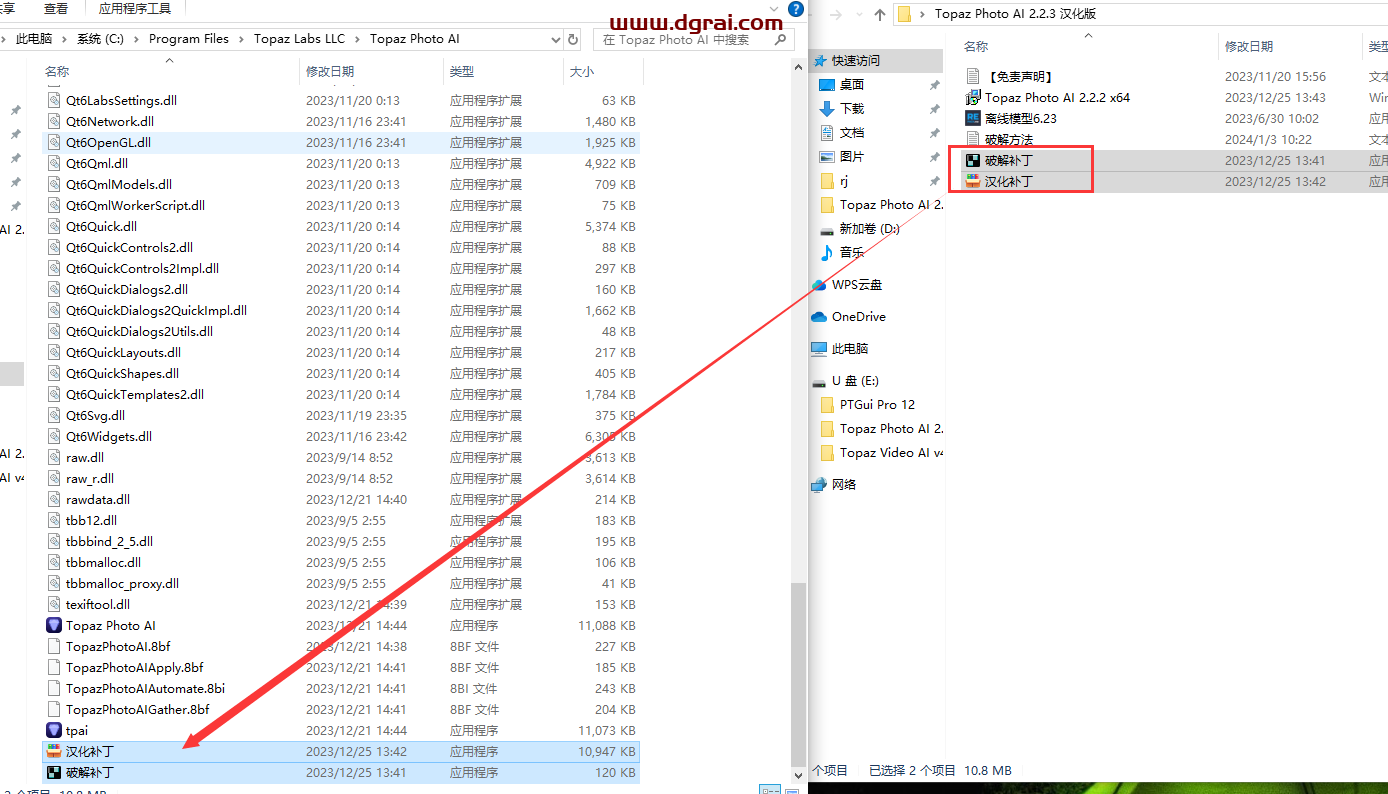Click the left window's vertical scrollbar thumb
The image size is (1388, 794).
coord(798,675)
